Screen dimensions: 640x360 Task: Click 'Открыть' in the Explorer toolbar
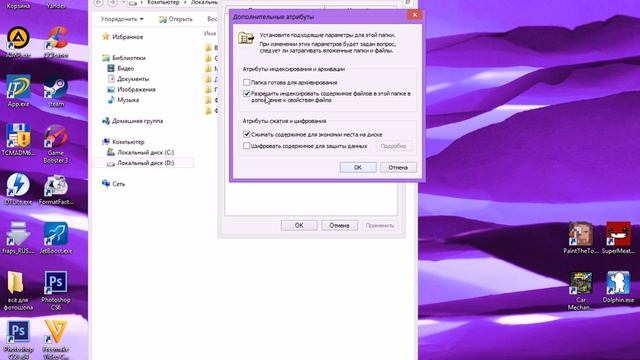[176, 19]
